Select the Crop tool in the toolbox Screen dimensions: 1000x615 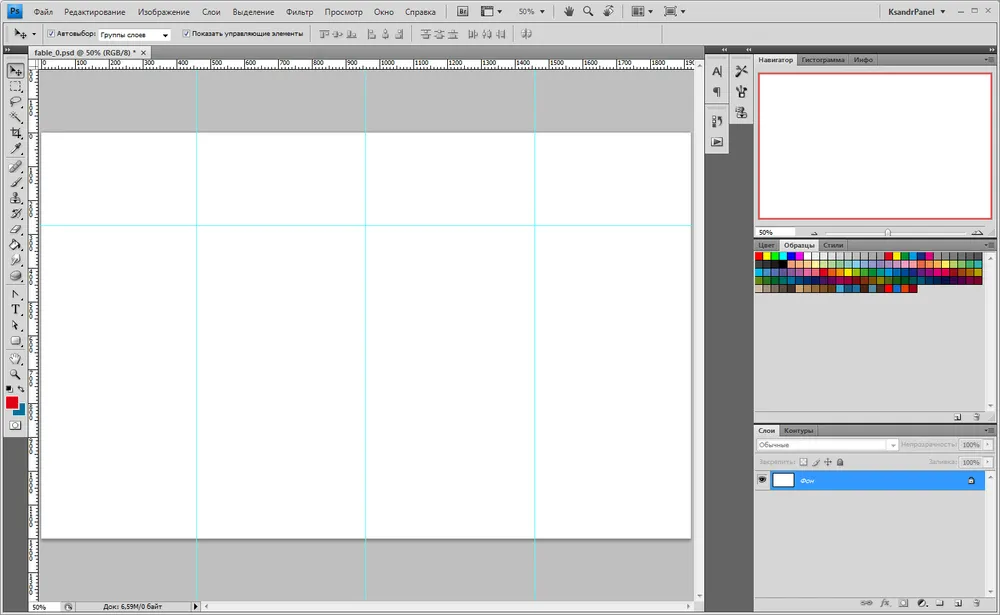16,132
